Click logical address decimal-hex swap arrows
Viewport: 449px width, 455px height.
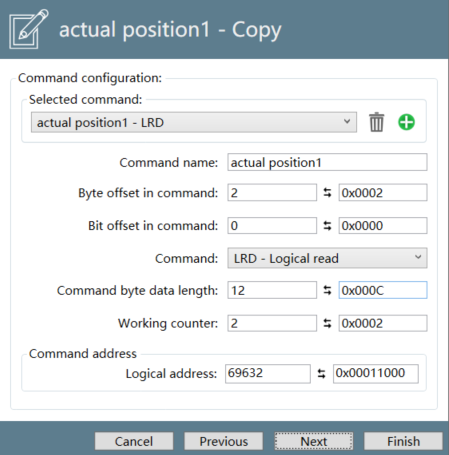click(321, 373)
